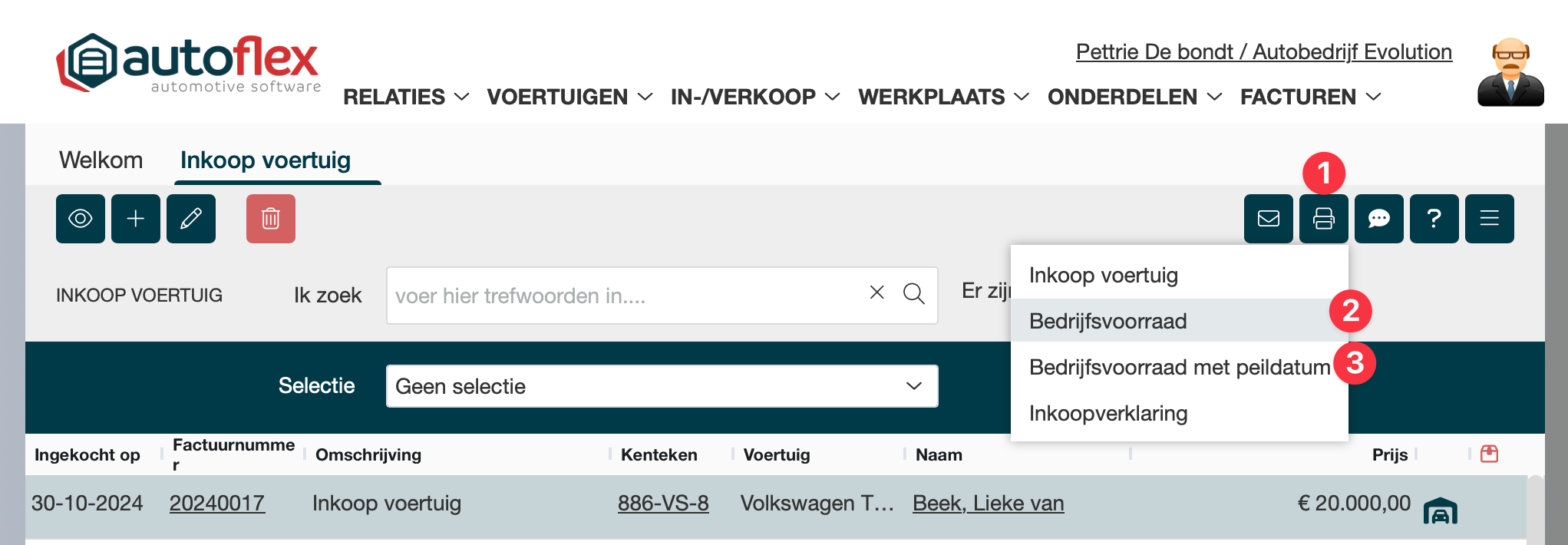The width and height of the screenshot is (1568, 545).
Task: Expand the VOERTUIGEN menu
Action: pos(569,97)
